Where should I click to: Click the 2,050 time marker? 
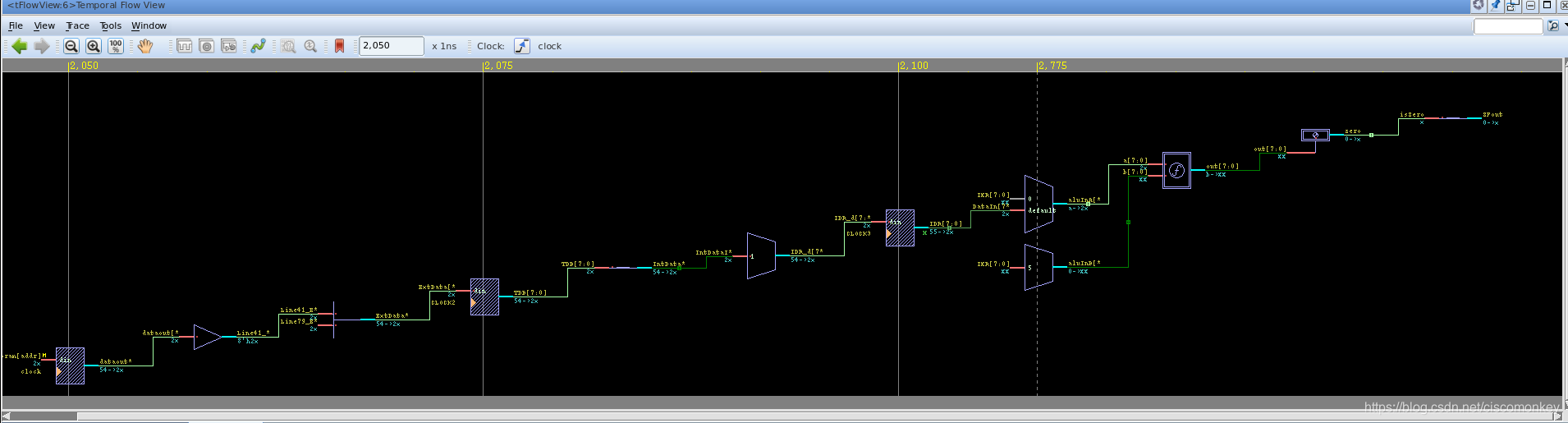pyautogui.click(x=84, y=66)
